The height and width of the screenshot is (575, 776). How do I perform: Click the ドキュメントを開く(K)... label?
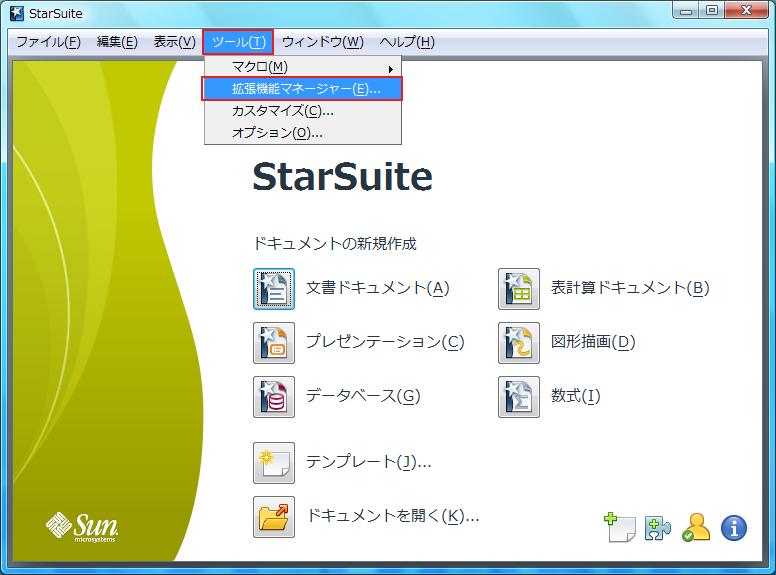(x=393, y=516)
